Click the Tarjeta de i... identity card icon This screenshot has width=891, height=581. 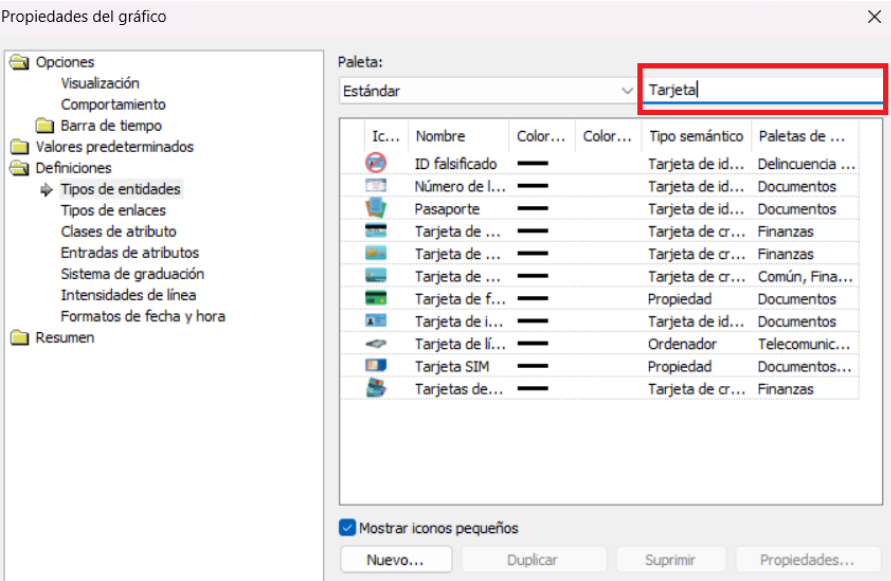(376, 321)
